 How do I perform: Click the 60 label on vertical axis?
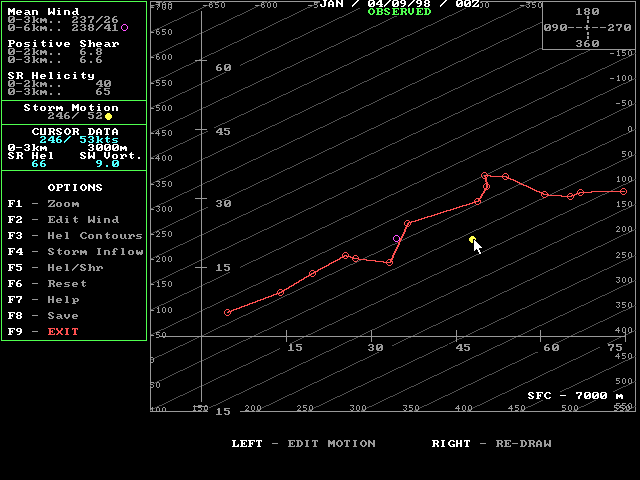click(x=223, y=68)
